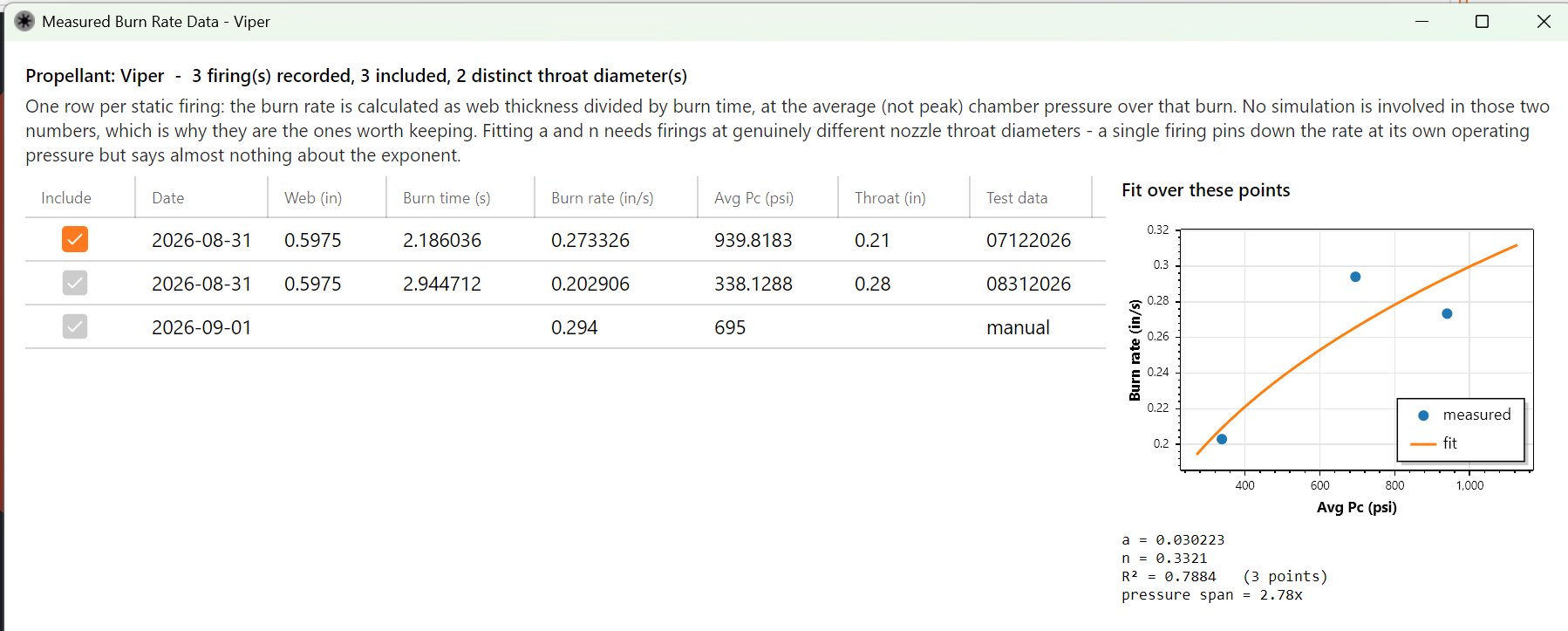Click the Propellant: Viper summary heading
1568x631 pixels.
pos(356,76)
